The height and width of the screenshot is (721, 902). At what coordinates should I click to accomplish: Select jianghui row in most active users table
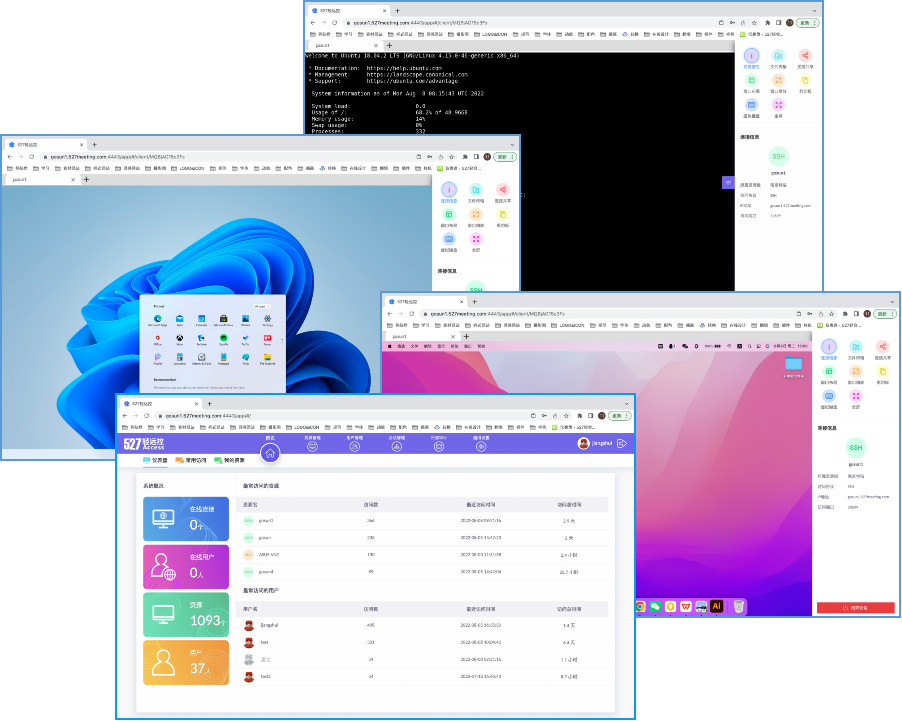tap(422, 625)
